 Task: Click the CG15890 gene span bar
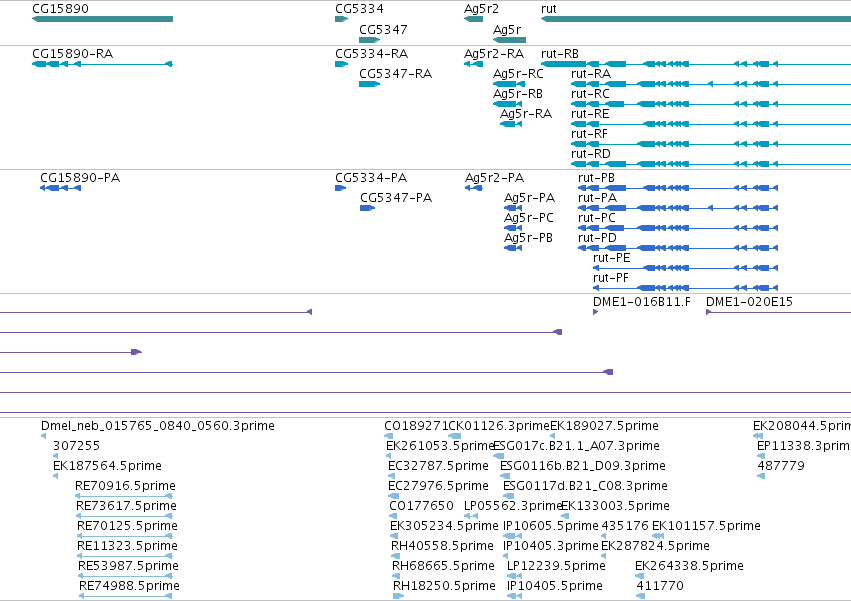[103, 19]
